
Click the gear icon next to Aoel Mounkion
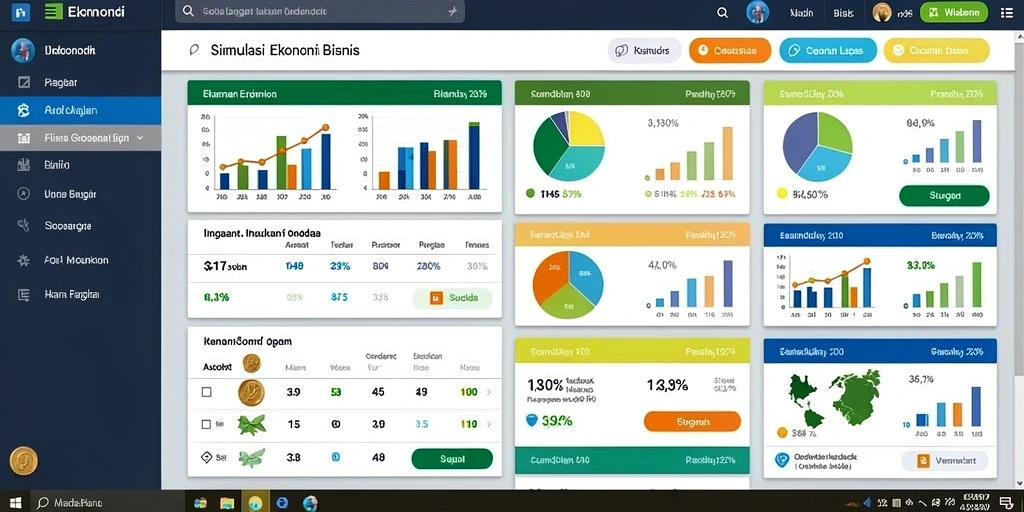(24, 261)
